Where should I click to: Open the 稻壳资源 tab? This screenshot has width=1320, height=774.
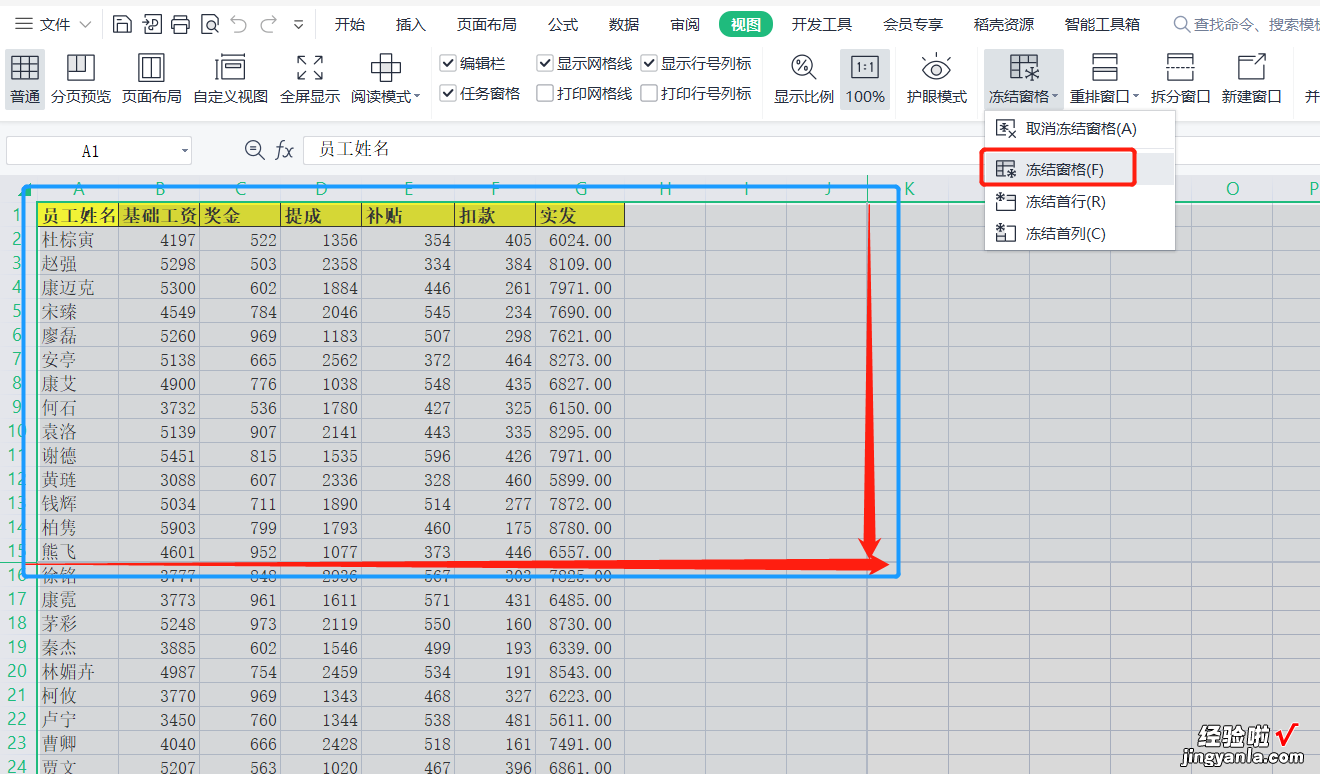click(1004, 24)
